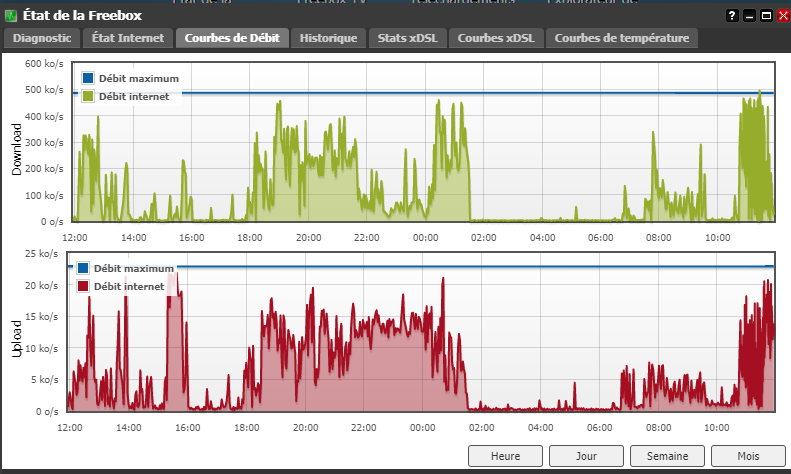Click the green Freebox status icon in title bar
Image resolution: width=791 pixels, height=474 pixels.
(11, 16)
